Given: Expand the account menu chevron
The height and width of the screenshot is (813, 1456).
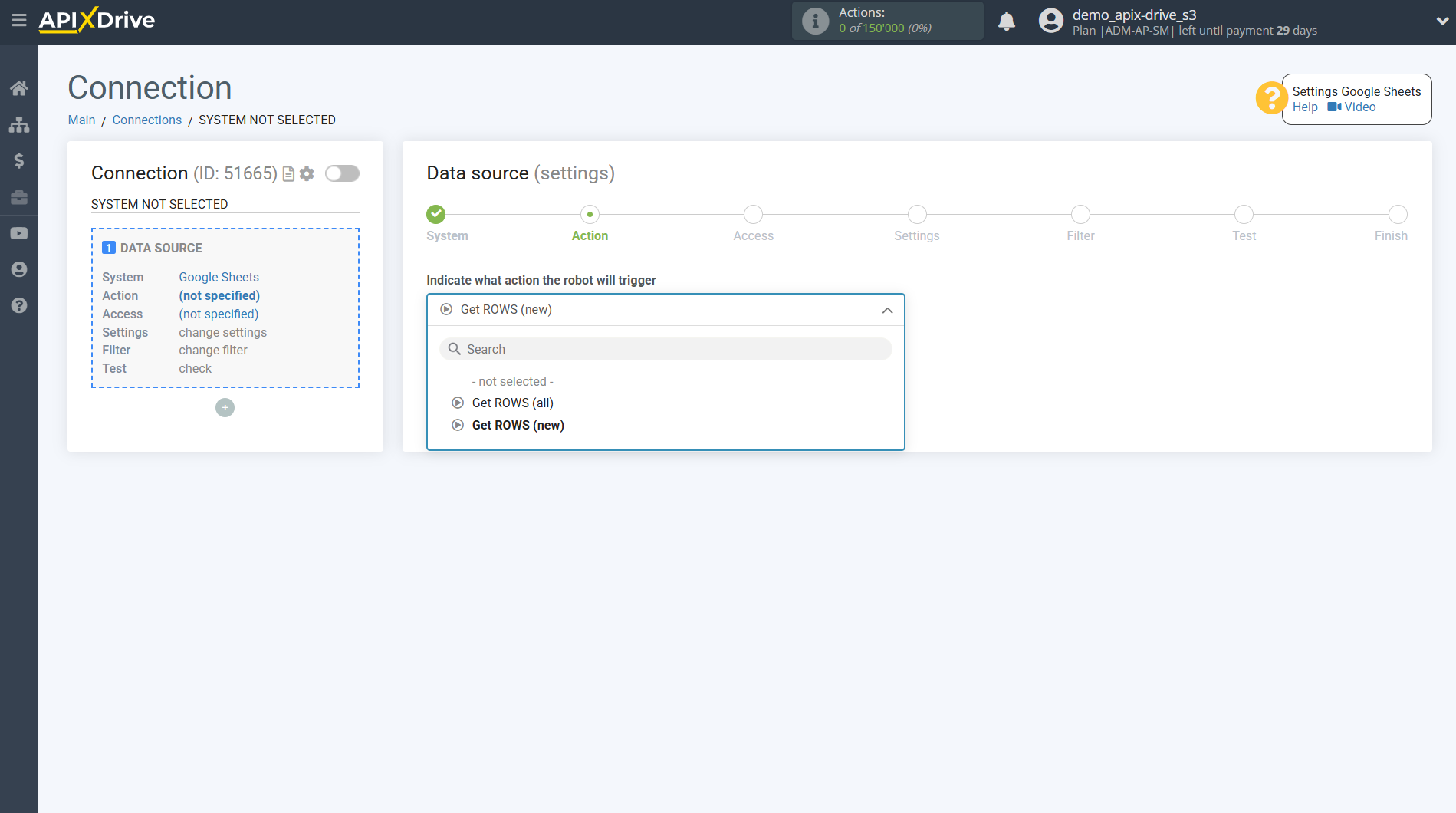Looking at the screenshot, I should point(1441,21).
